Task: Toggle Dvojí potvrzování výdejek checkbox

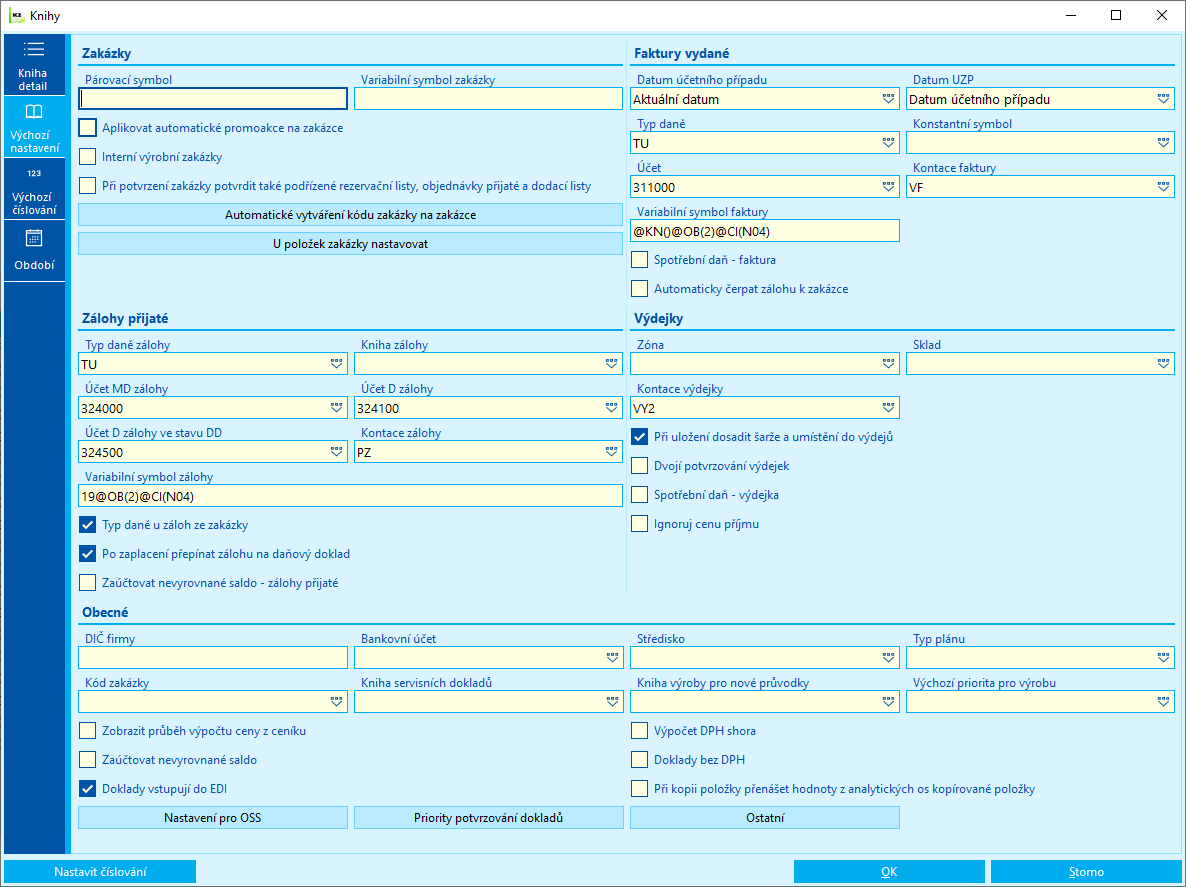Action: click(640, 466)
